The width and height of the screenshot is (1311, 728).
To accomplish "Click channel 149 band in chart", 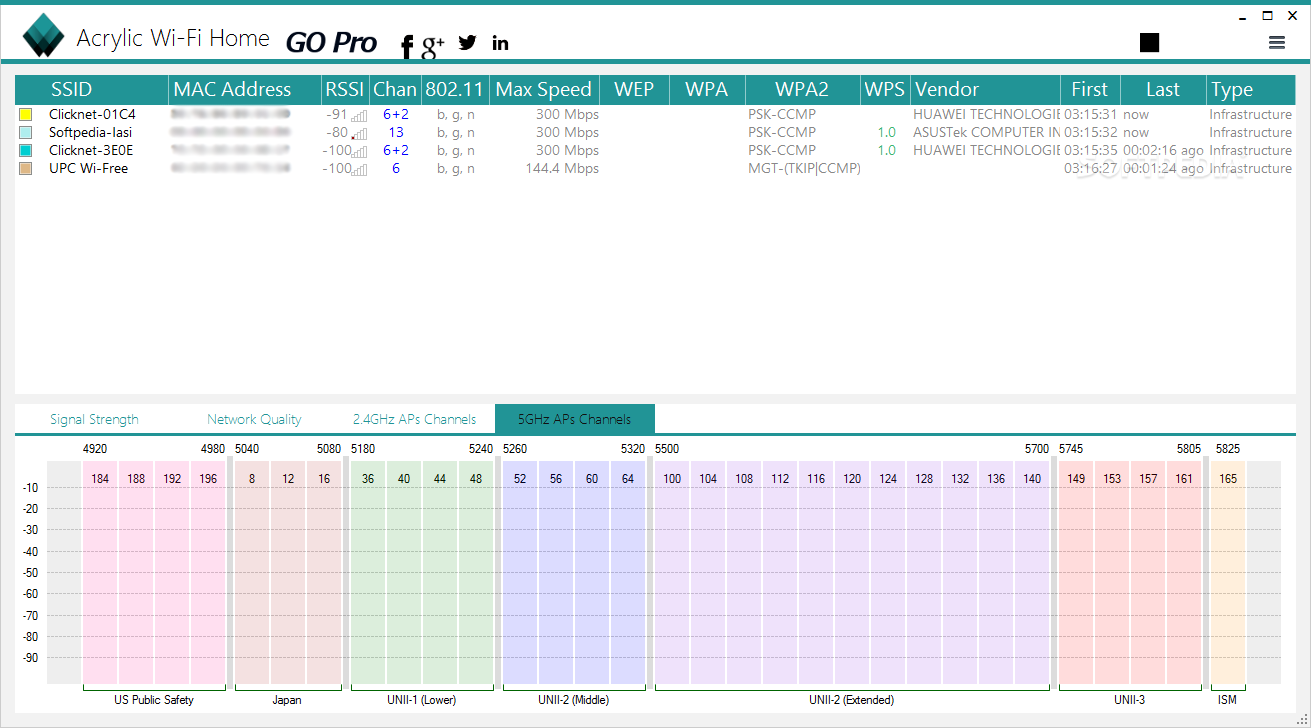I will [x=1076, y=572].
